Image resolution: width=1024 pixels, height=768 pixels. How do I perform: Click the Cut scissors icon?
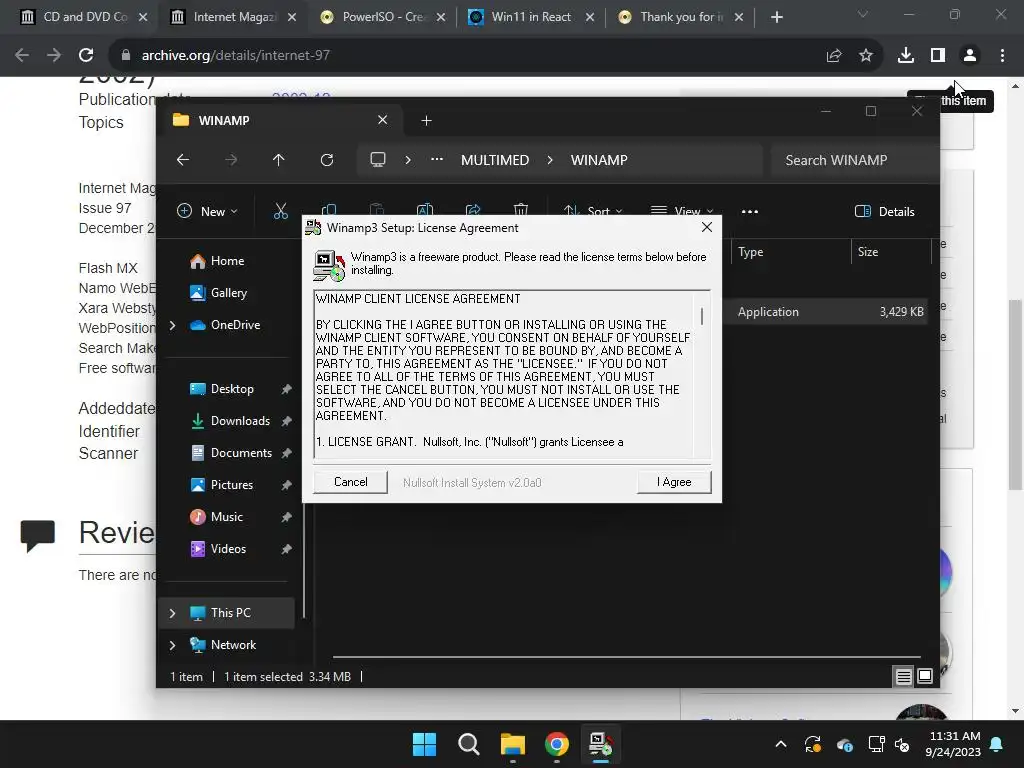point(281,211)
